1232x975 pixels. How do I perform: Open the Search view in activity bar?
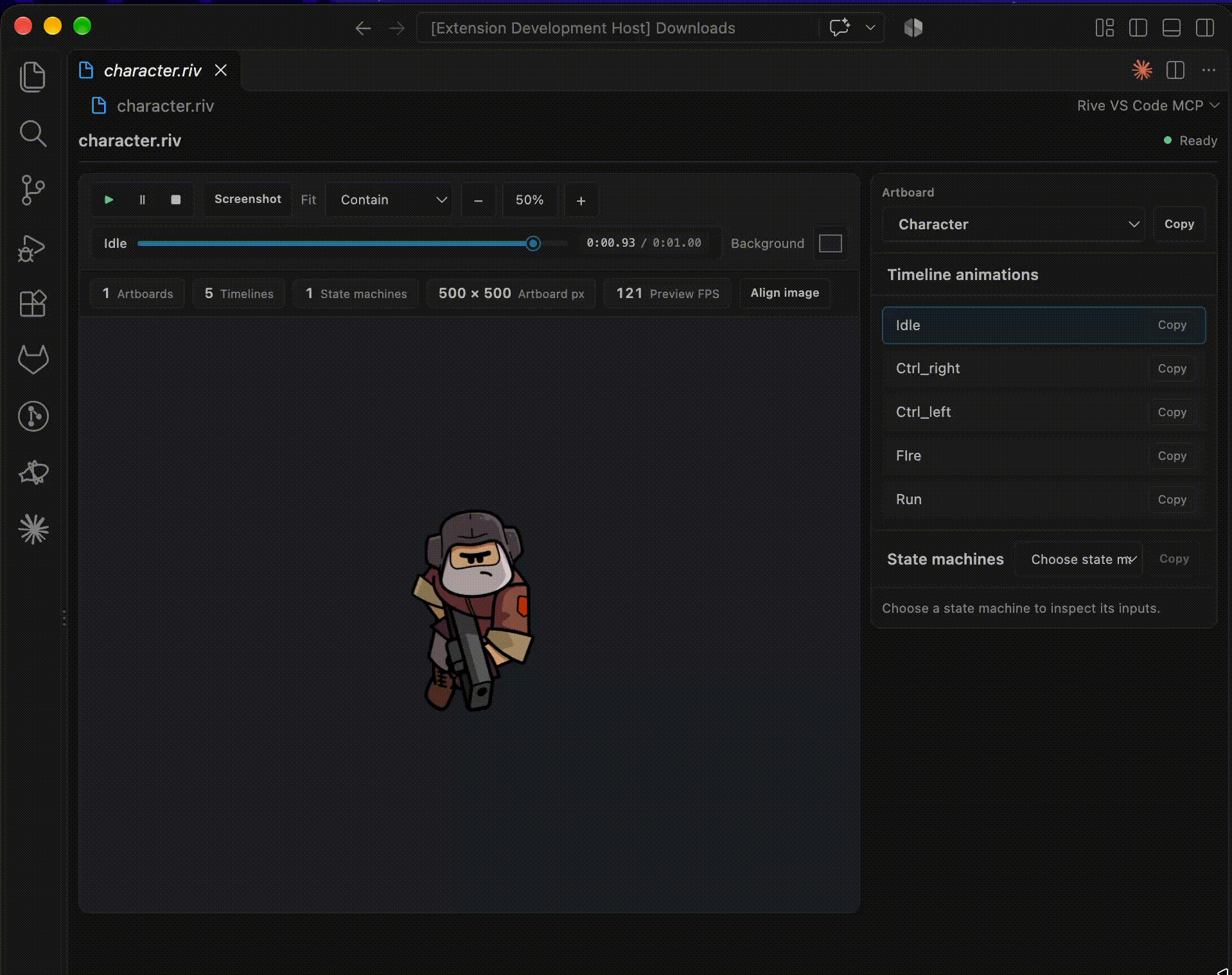pyautogui.click(x=33, y=134)
